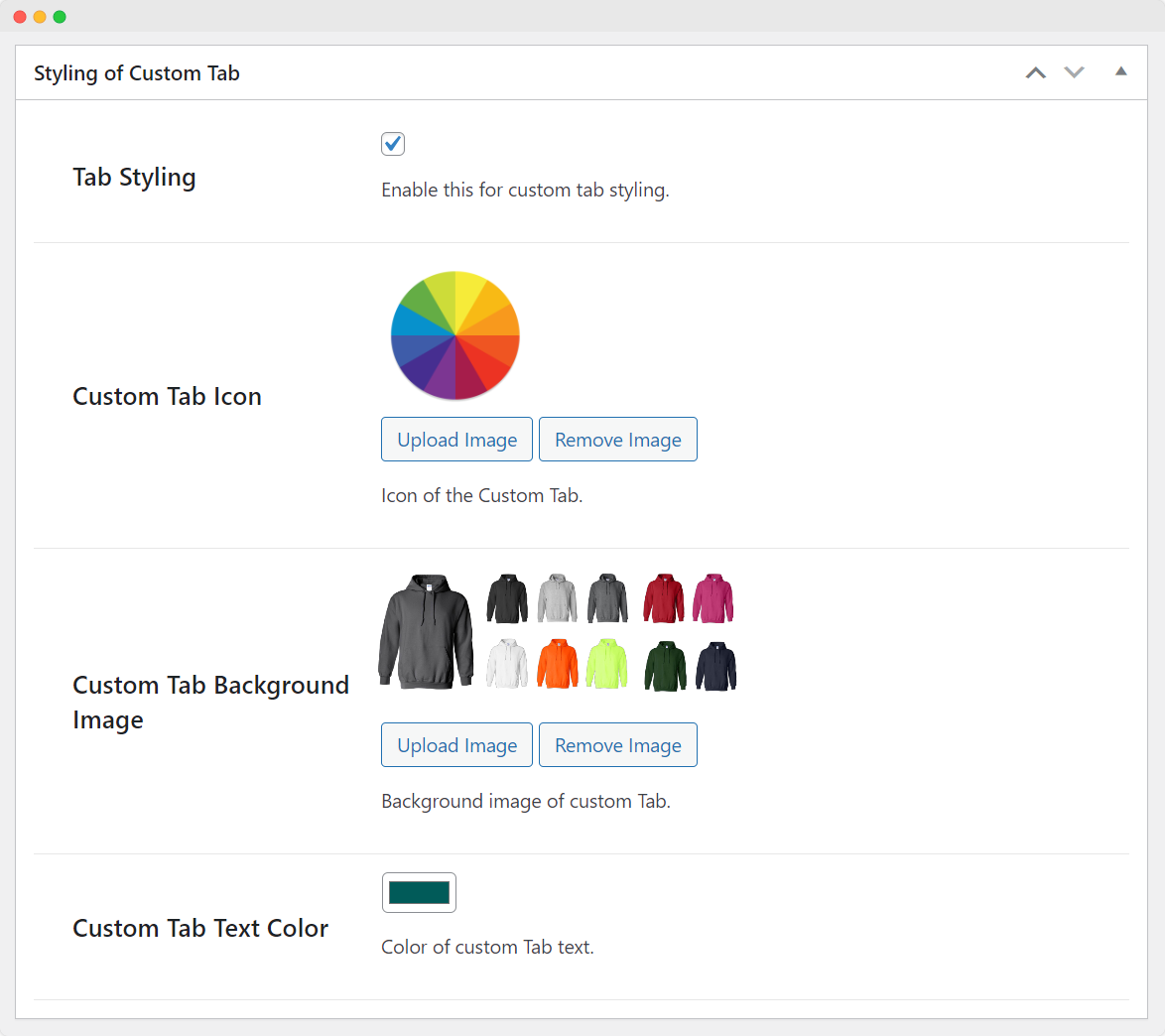This screenshot has width=1165, height=1036.
Task: Upload Image for Custom Tab Background
Action: [456, 745]
